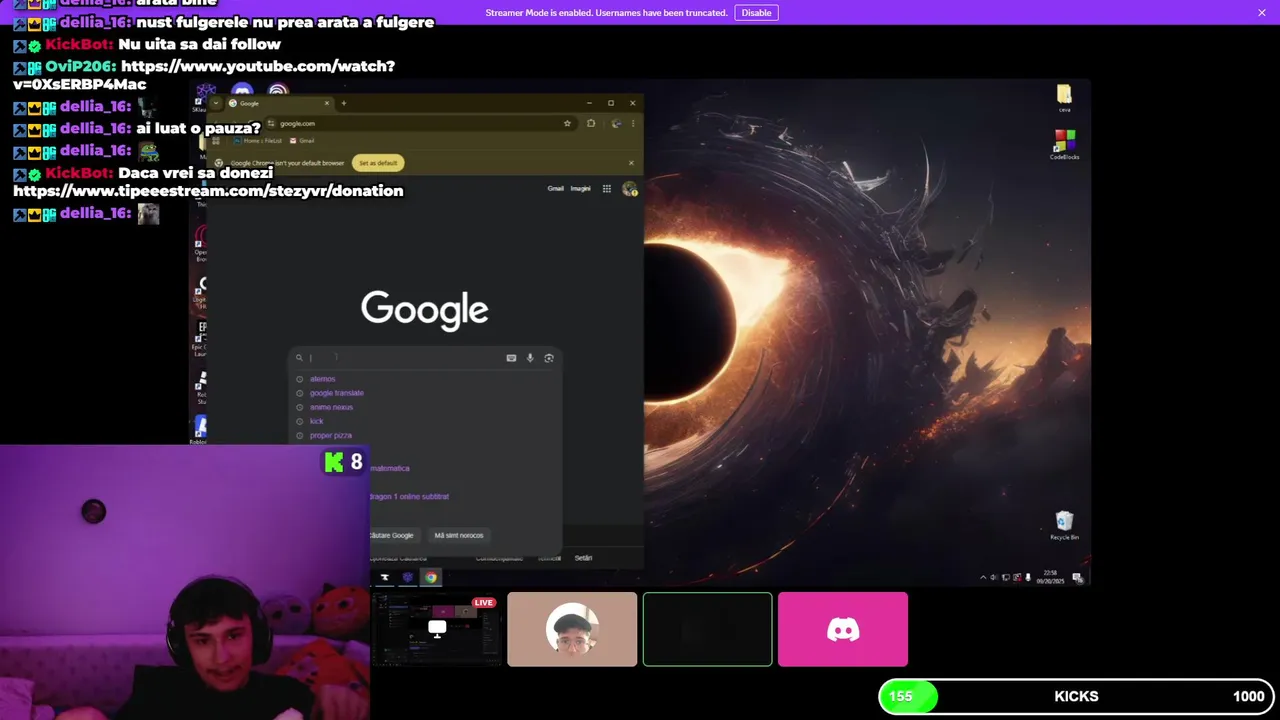The width and height of the screenshot is (1280, 720).
Task: Open a new Chrome tab
Action: point(343,103)
